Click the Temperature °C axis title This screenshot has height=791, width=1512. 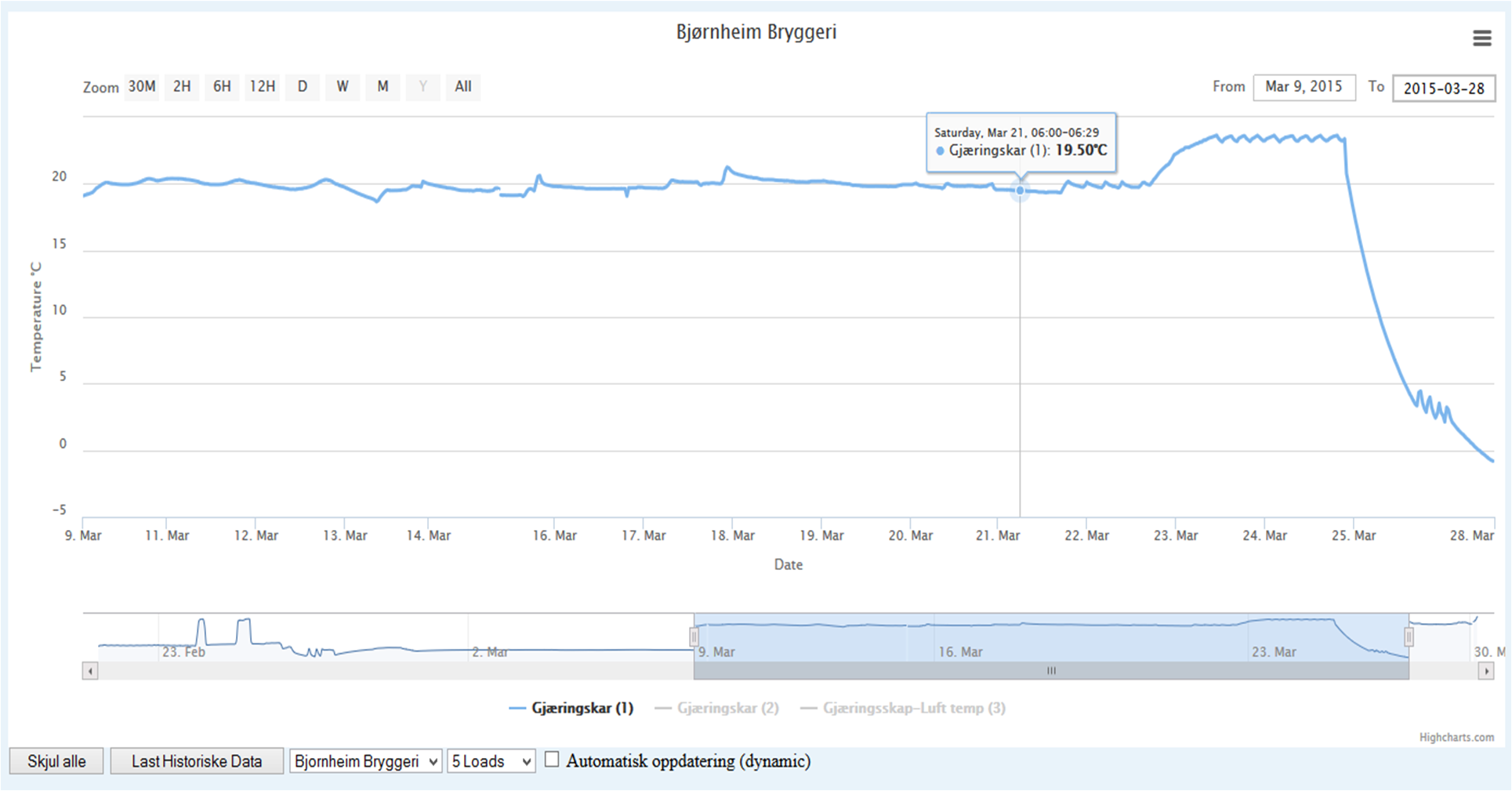pyautogui.click(x=35, y=317)
